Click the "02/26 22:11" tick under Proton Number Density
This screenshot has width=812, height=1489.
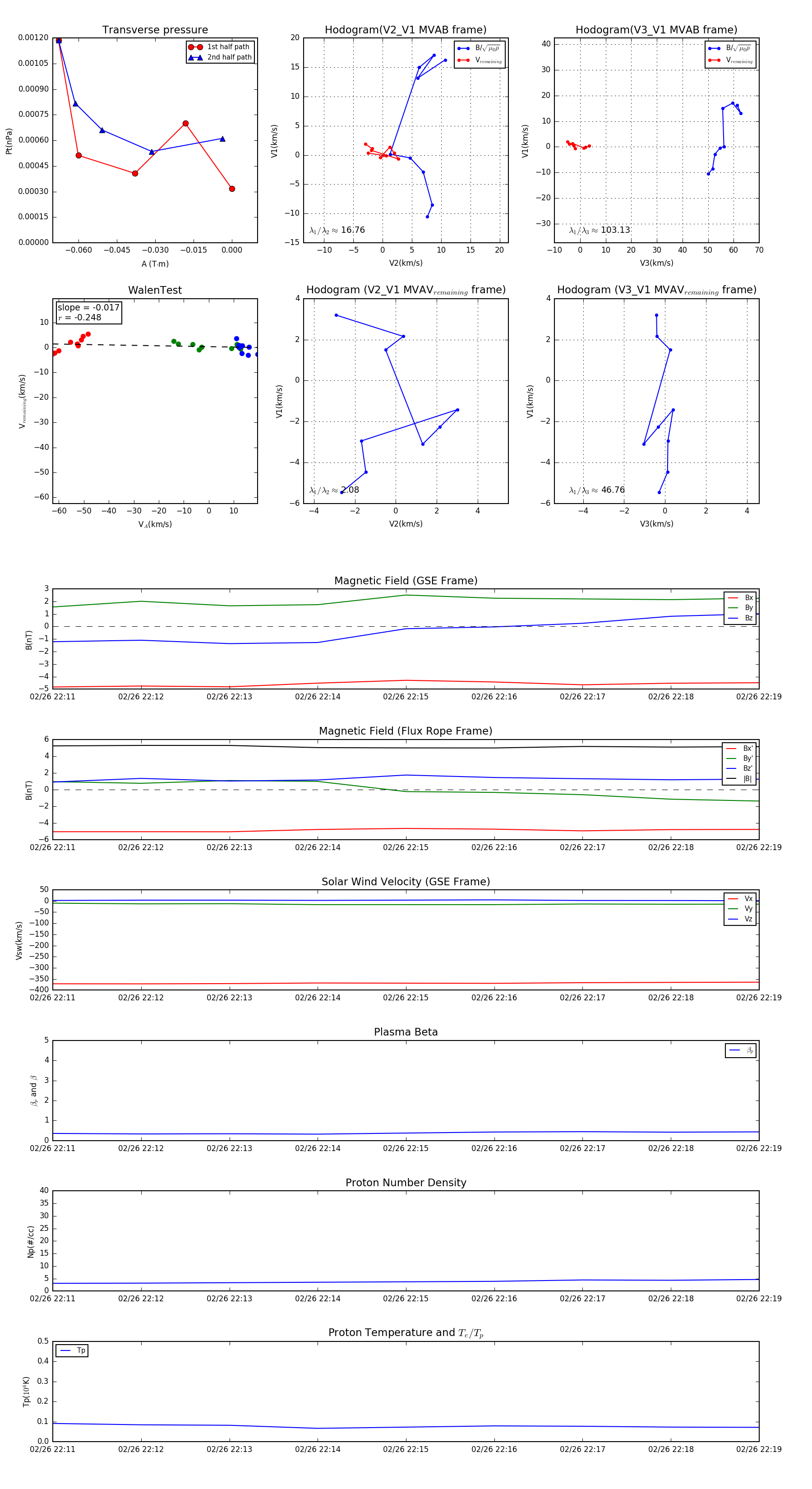click(53, 1298)
